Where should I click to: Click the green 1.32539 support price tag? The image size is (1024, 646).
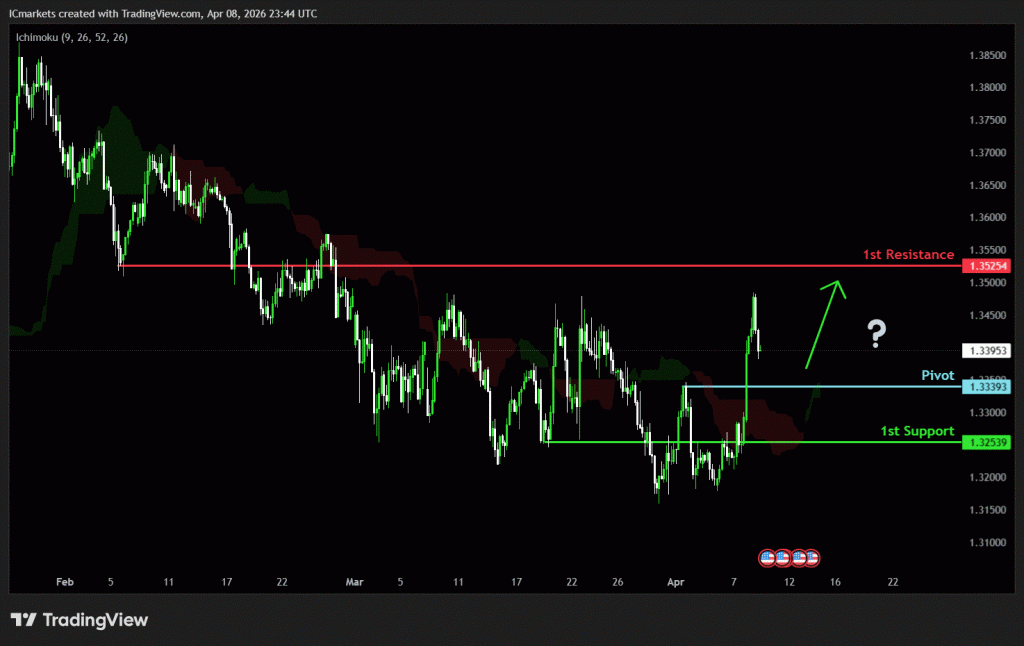(x=985, y=442)
